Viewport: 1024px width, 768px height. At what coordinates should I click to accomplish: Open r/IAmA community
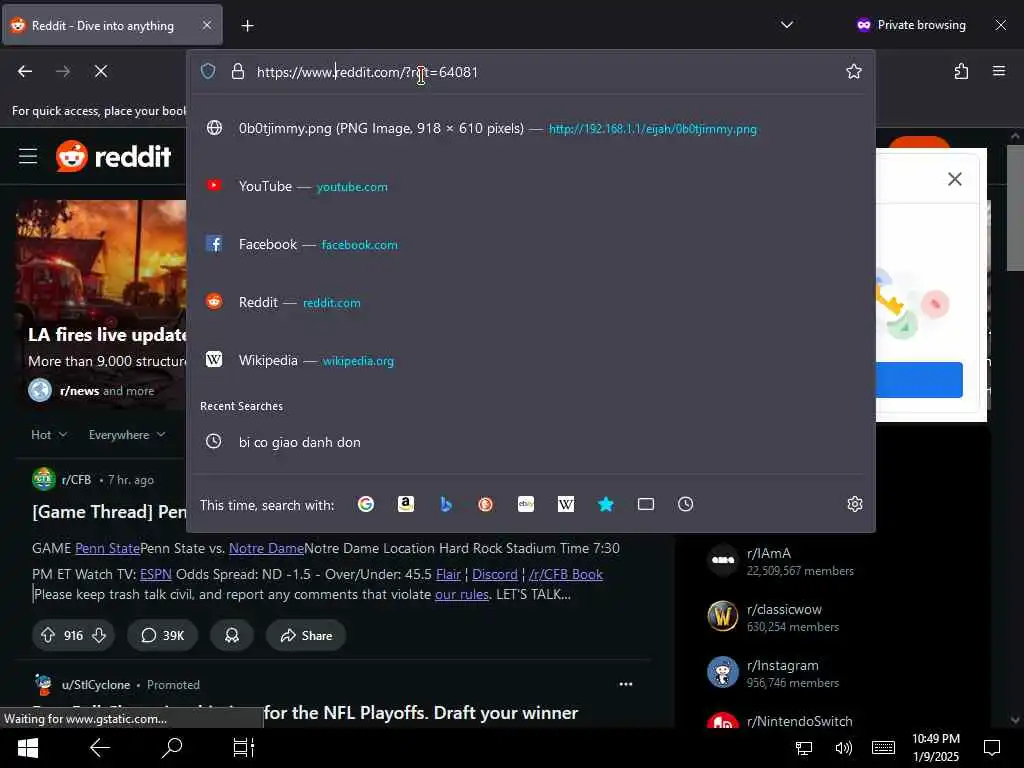(x=769, y=553)
